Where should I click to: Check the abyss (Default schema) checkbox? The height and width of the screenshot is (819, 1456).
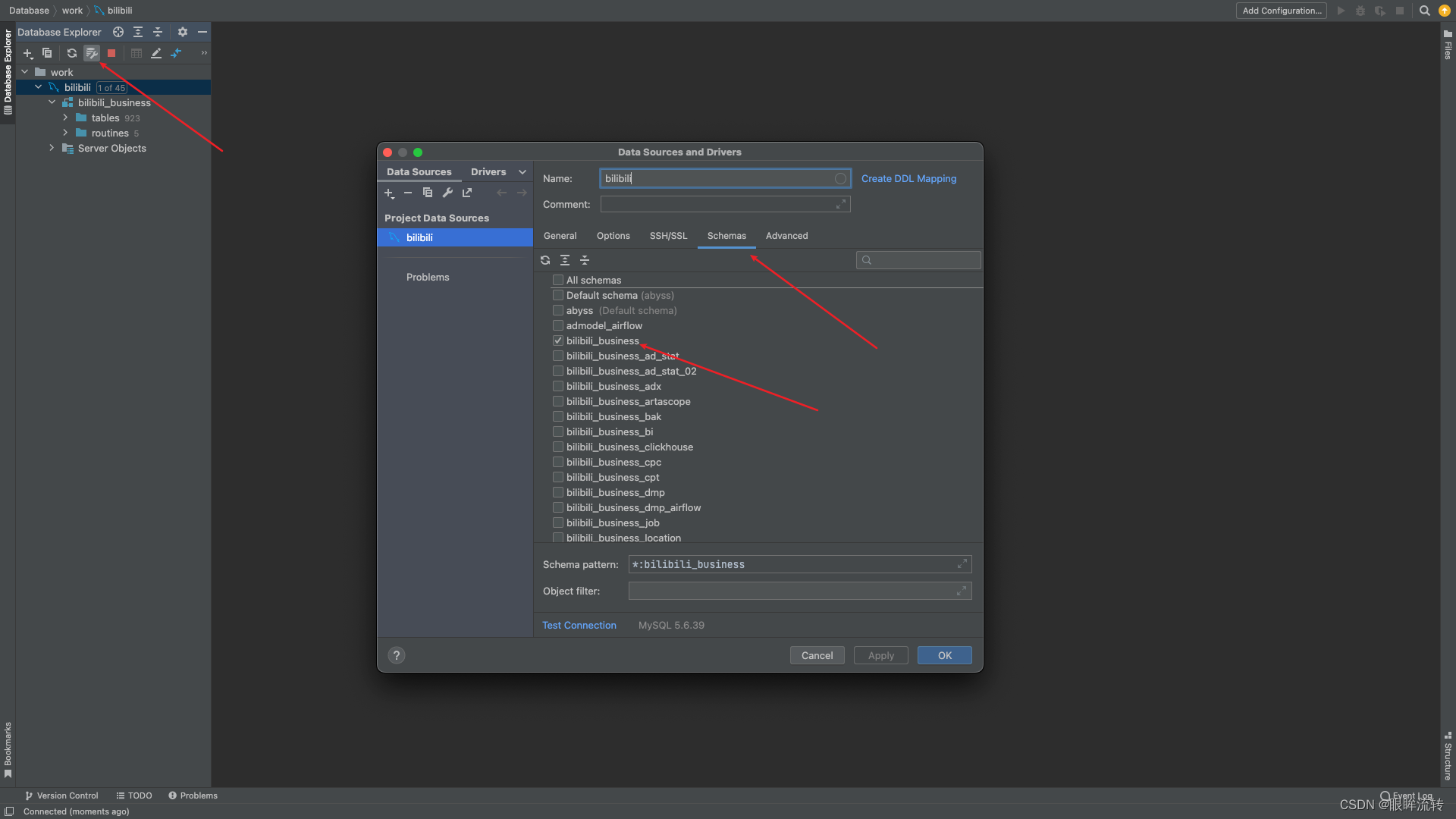558,310
